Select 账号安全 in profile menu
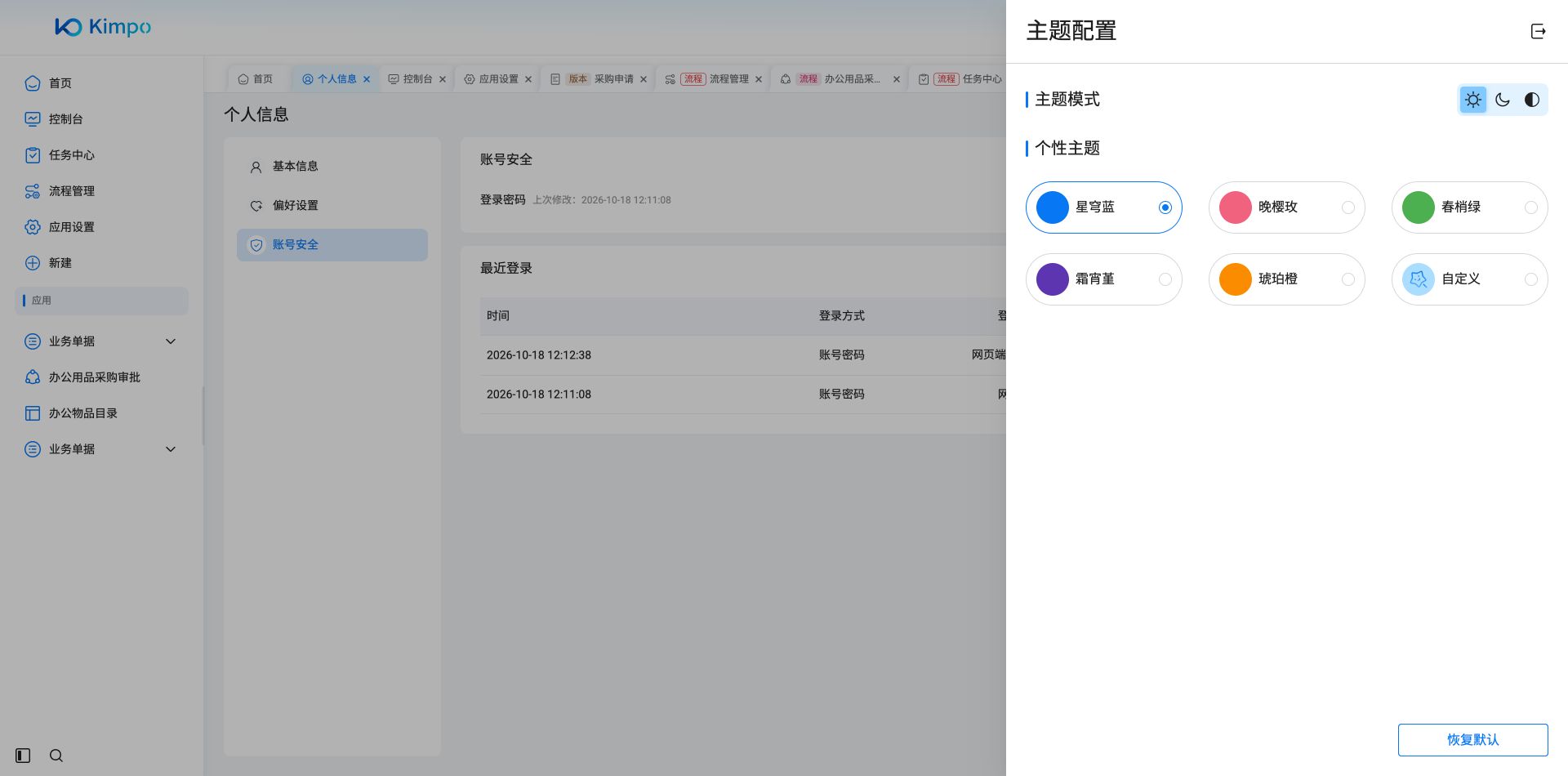 pos(332,245)
